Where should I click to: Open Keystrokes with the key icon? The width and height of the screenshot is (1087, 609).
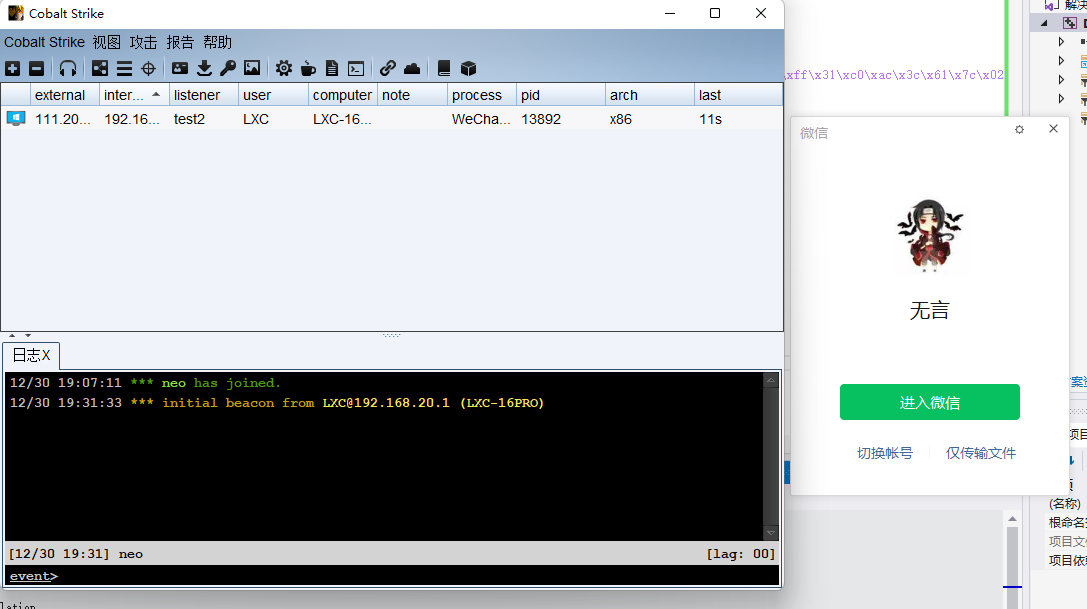coord(228,68)
